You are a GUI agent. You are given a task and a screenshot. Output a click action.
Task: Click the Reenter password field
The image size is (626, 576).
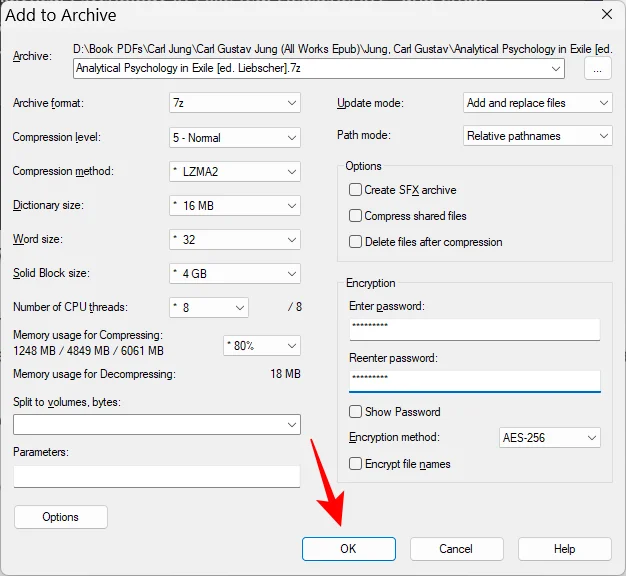click(475, 381)
